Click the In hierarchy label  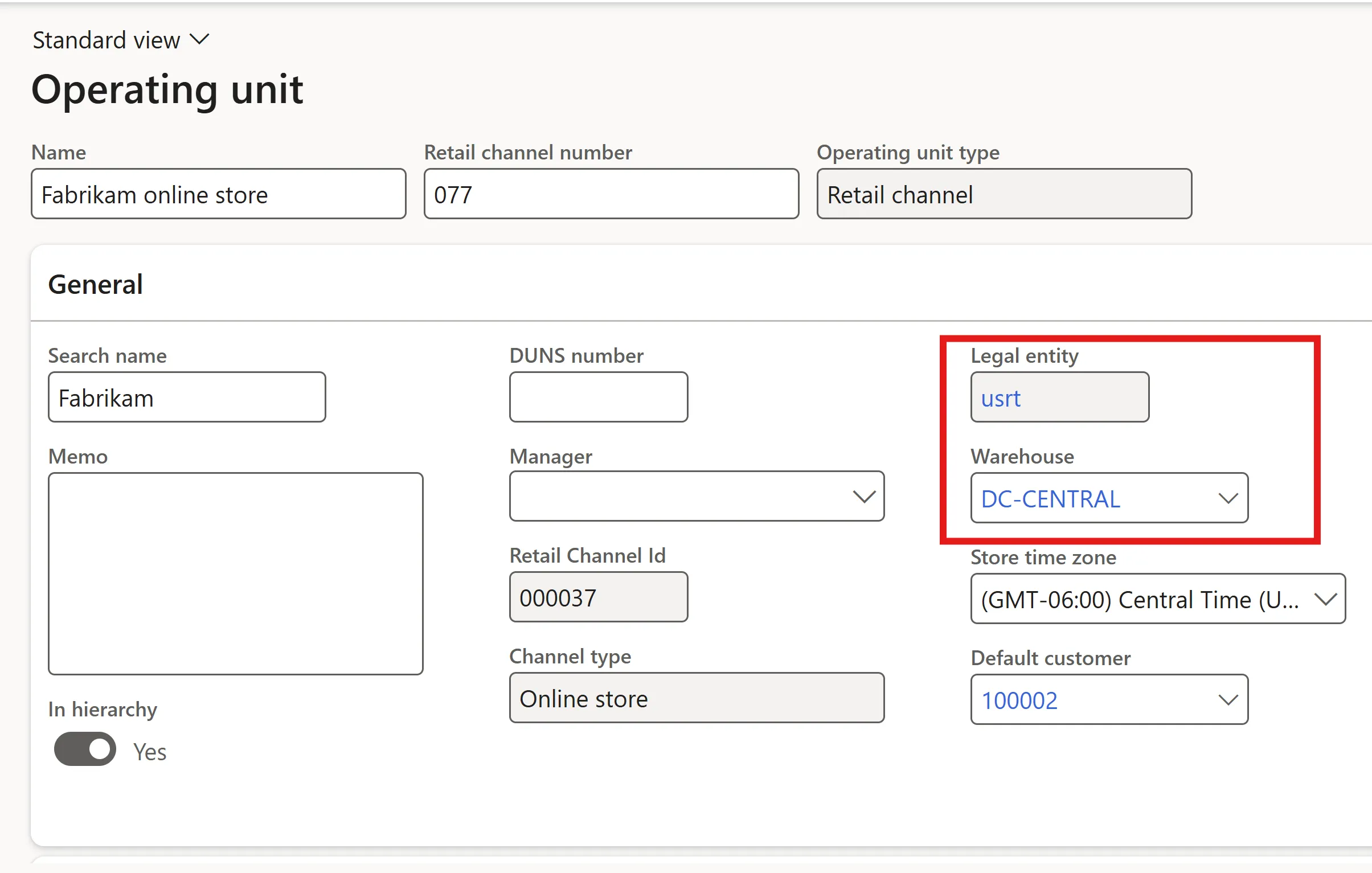[x=103, y=710]
